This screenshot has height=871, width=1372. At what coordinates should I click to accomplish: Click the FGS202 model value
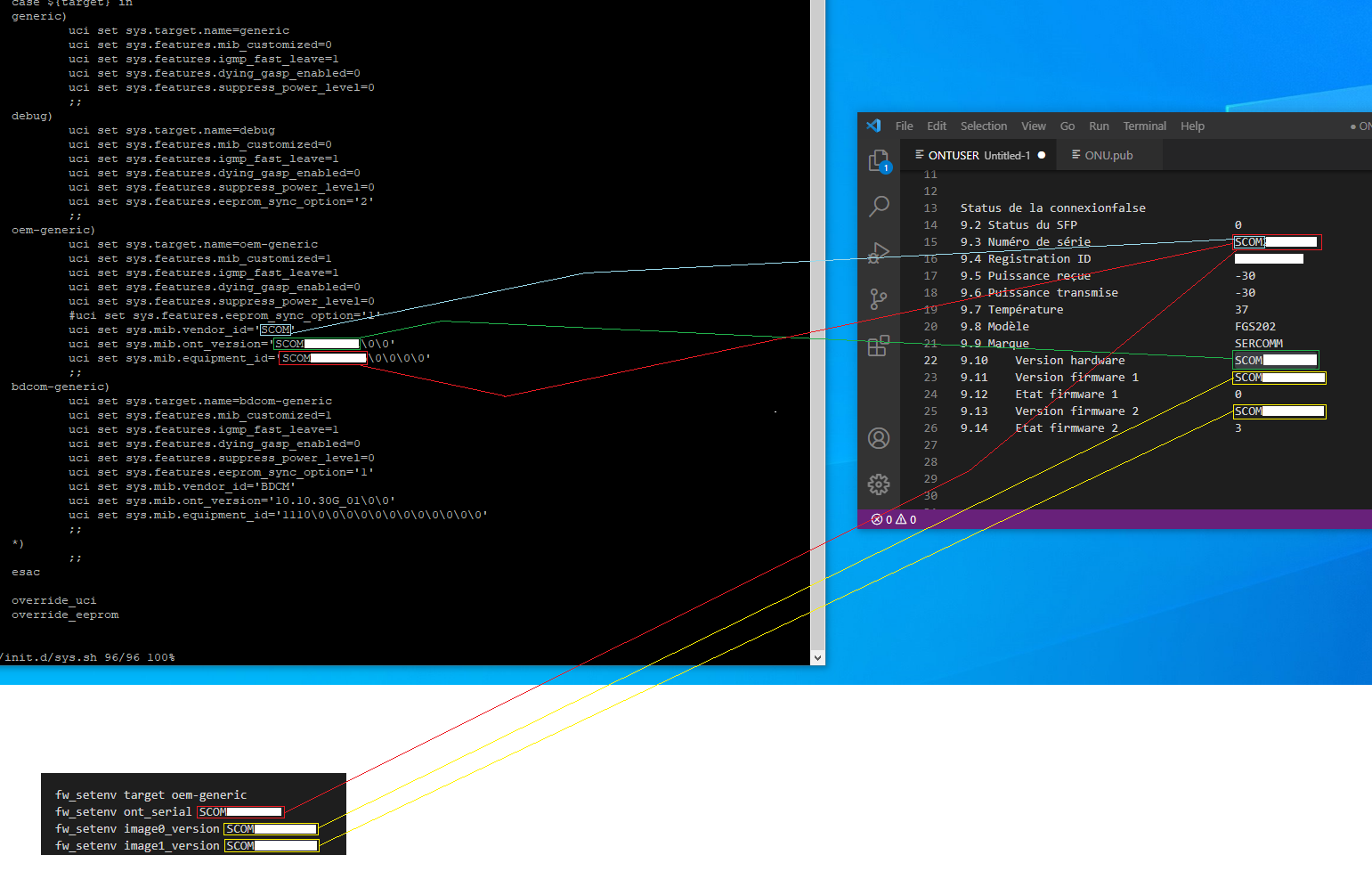click(1255, 327)
